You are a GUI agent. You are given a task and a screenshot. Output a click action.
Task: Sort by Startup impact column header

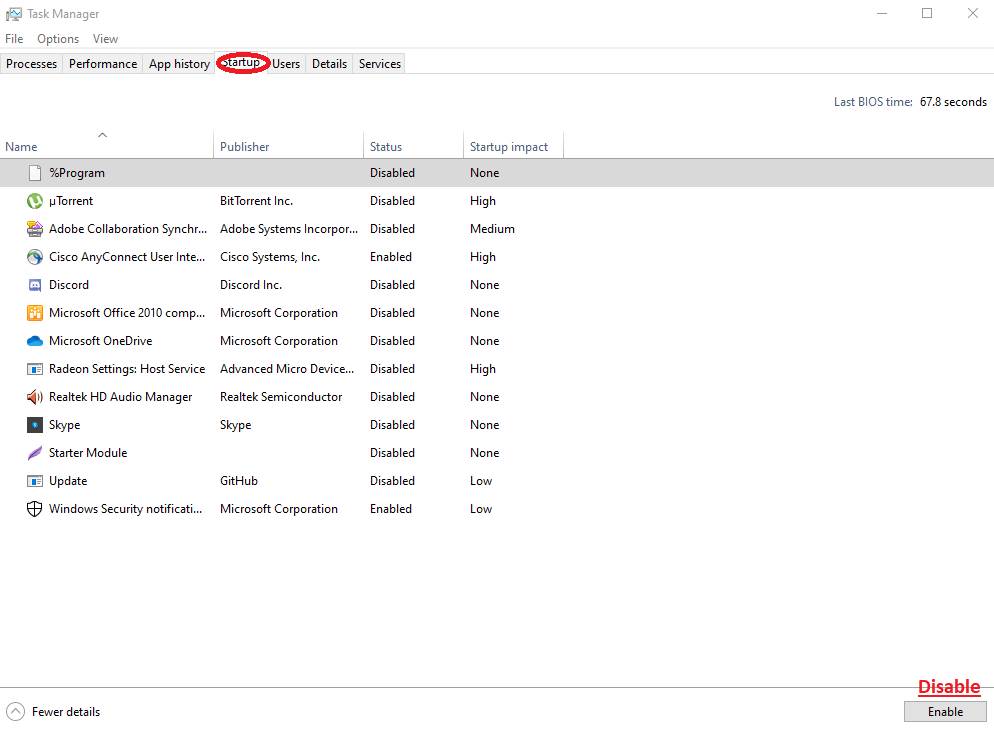[x=509, y=147]
